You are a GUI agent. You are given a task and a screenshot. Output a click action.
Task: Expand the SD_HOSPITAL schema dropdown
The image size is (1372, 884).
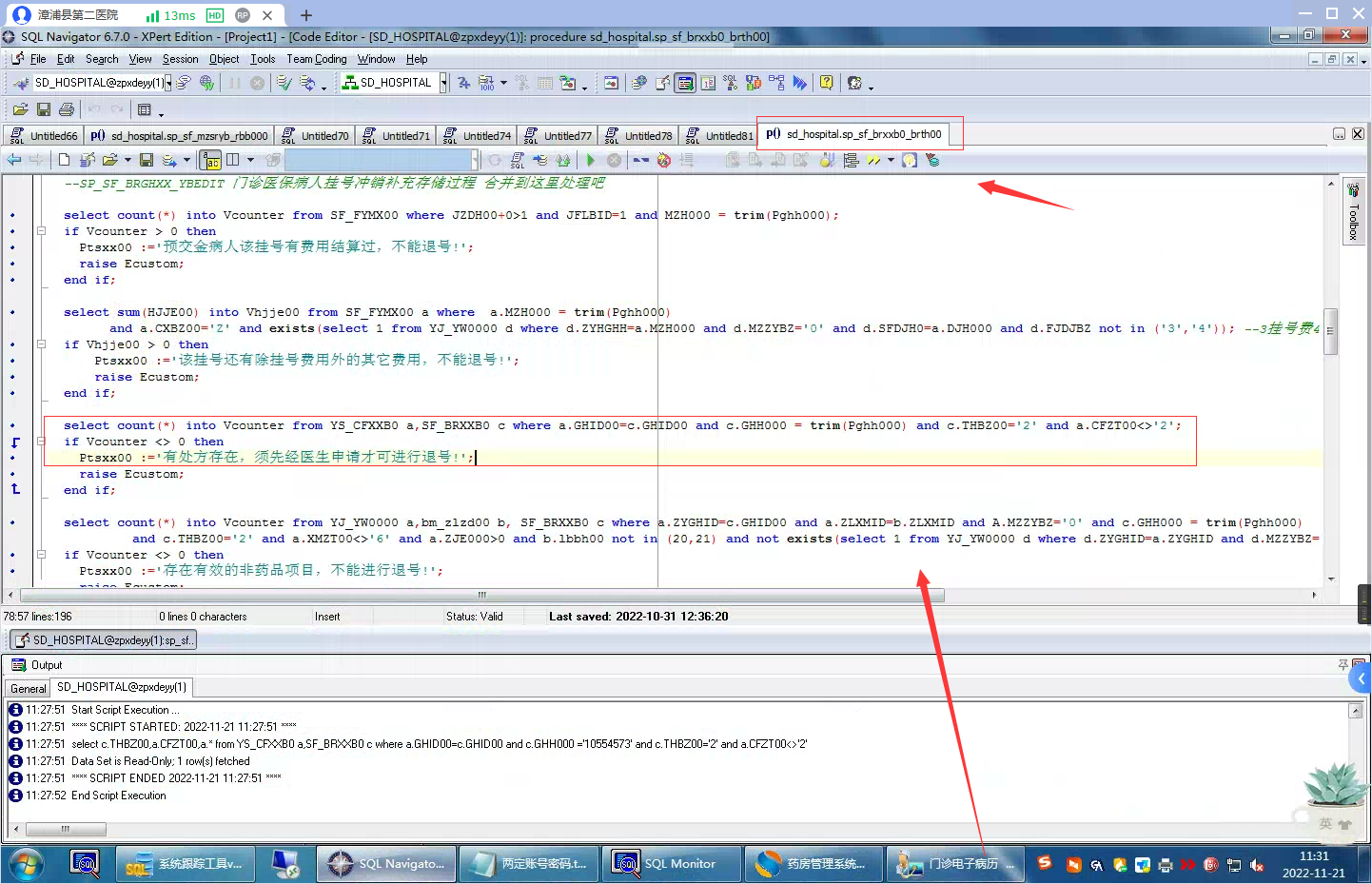coord(443,83)
